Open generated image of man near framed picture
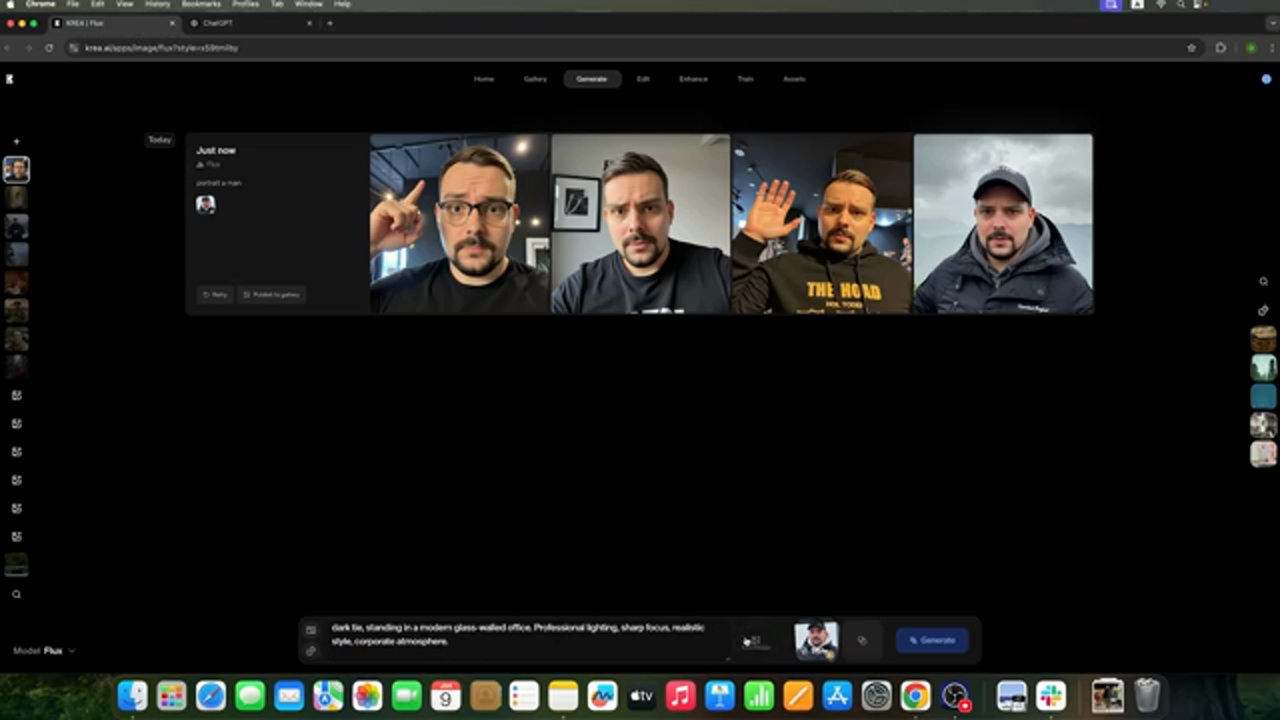The image size is (1280, 720). (641, 224)
